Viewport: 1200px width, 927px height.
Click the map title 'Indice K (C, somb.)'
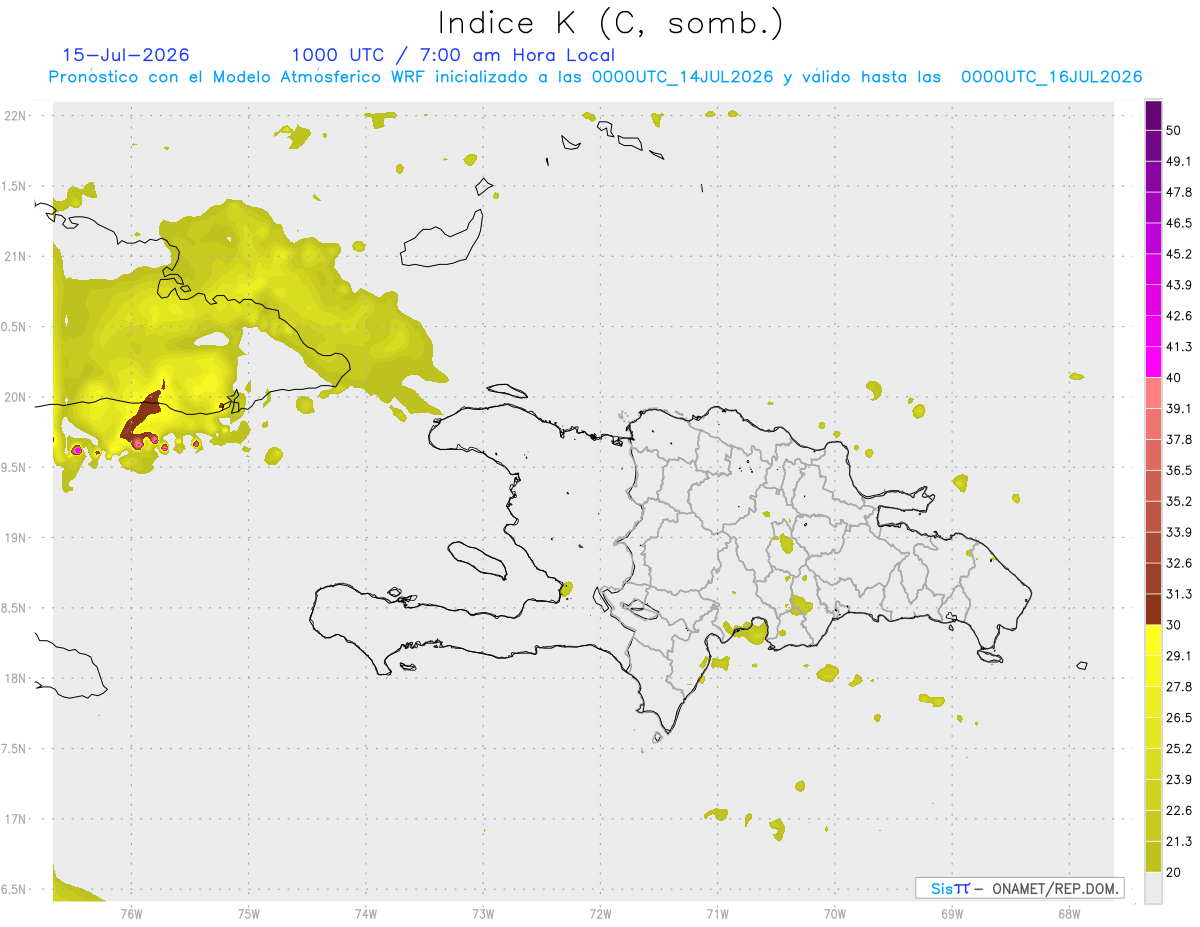tap(610, 22)
